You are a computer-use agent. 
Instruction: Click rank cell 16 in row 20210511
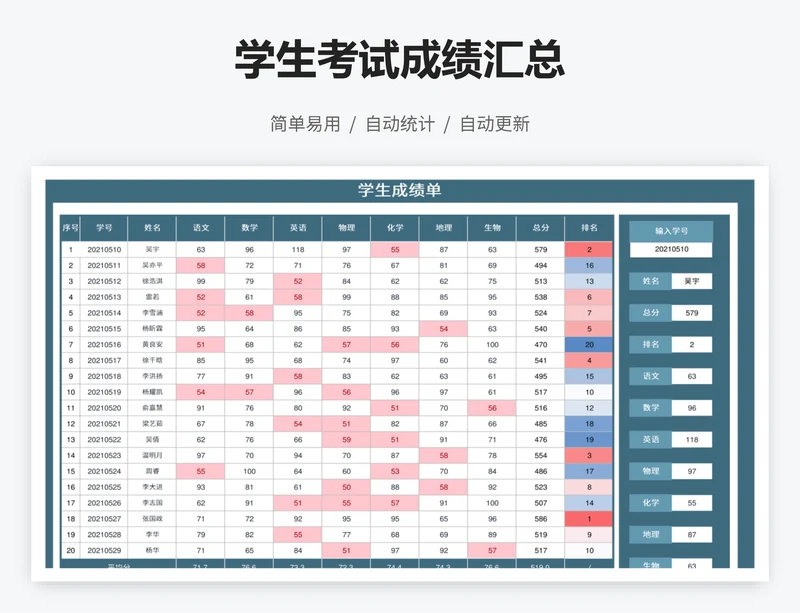[x=589, y=265]
